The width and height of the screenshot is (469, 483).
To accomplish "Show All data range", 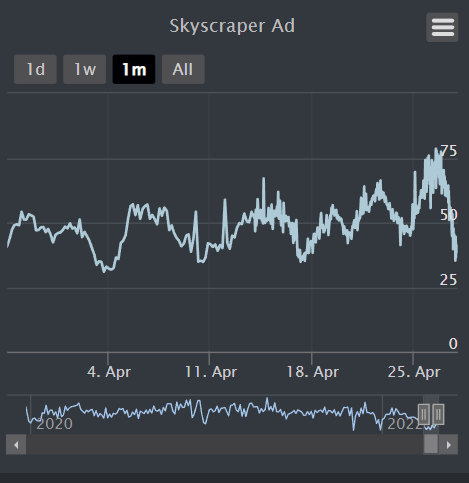I will pos(183,69).
